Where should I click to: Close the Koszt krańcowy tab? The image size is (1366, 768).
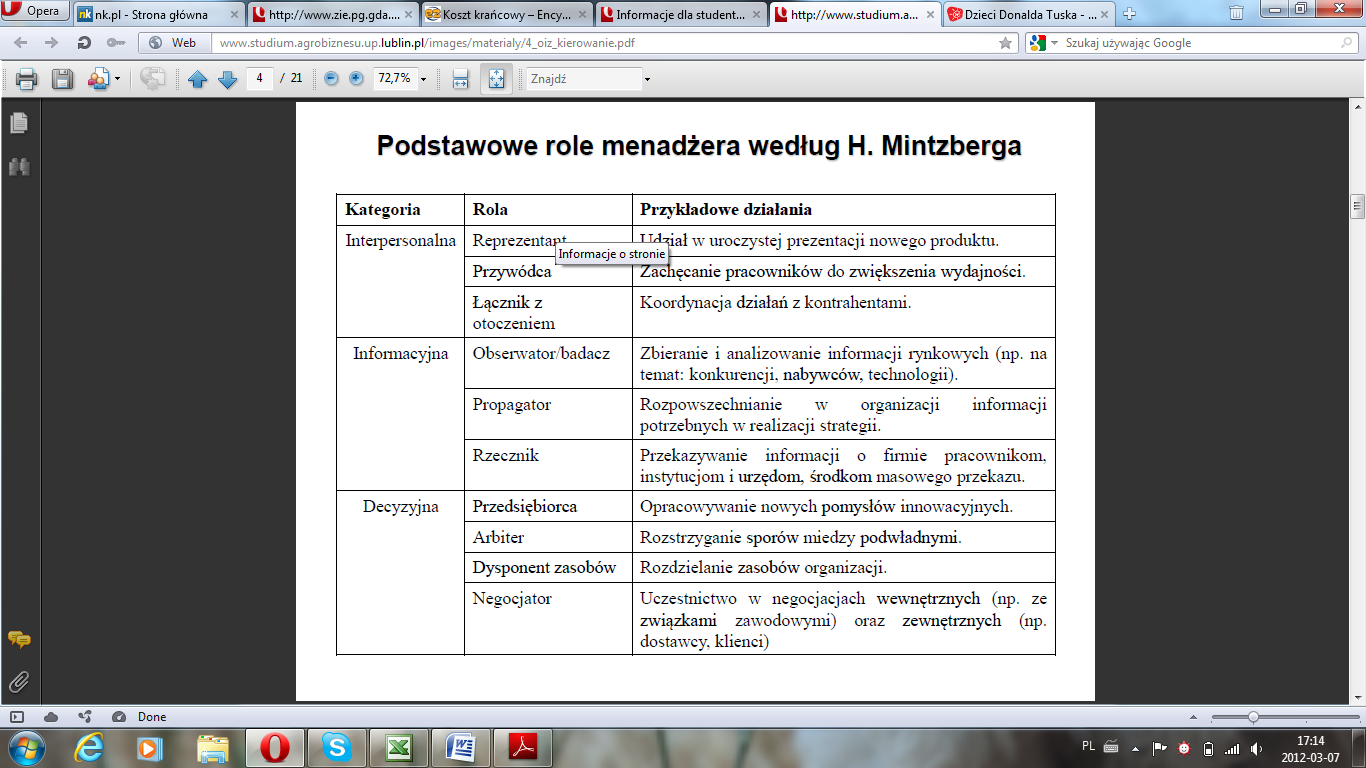[x=582, y=15]
